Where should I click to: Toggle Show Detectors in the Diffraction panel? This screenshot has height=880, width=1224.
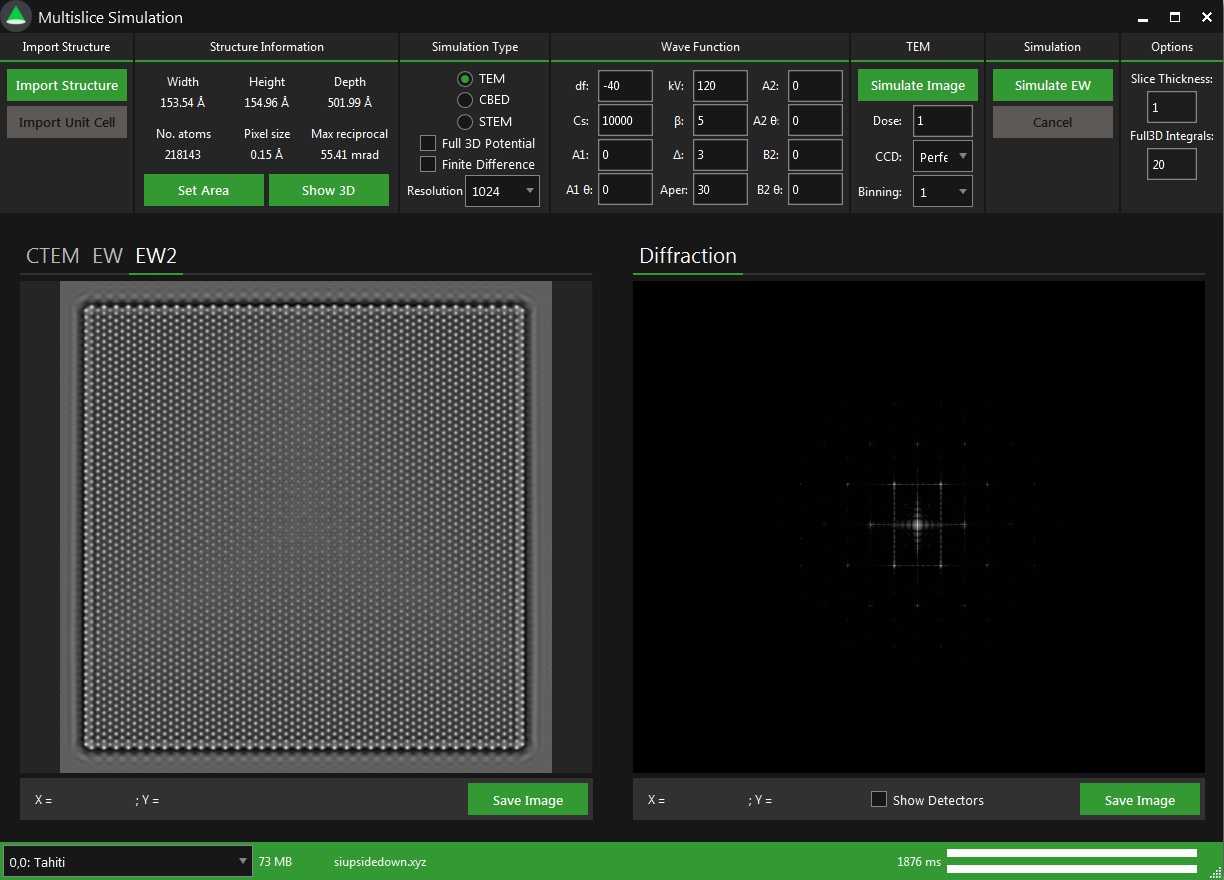coord(879,799)
